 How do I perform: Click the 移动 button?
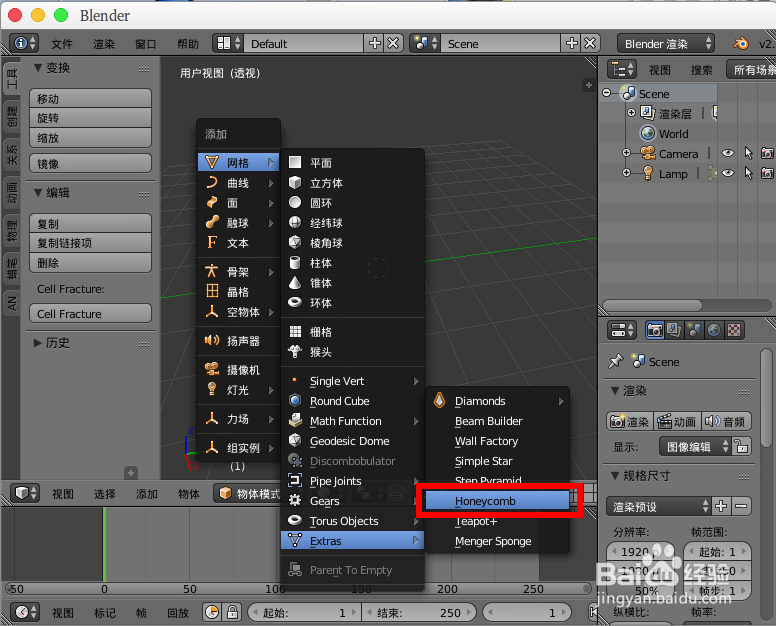click(x=91, y=98)
